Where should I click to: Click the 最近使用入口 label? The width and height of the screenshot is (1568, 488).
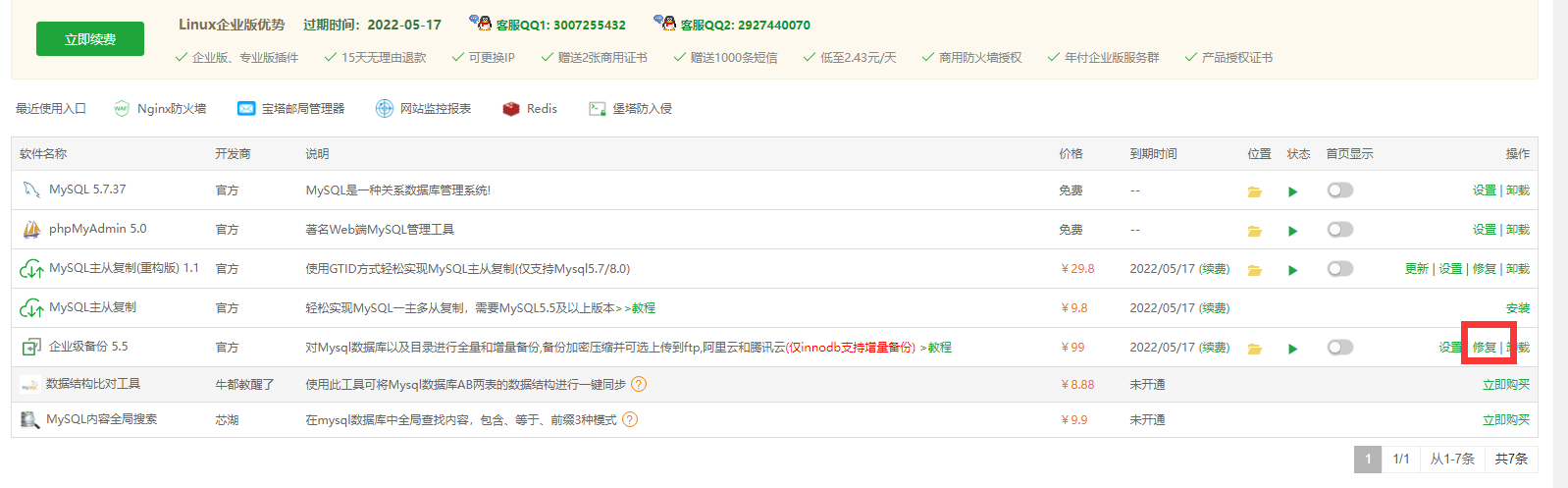(x=51, y=109)
